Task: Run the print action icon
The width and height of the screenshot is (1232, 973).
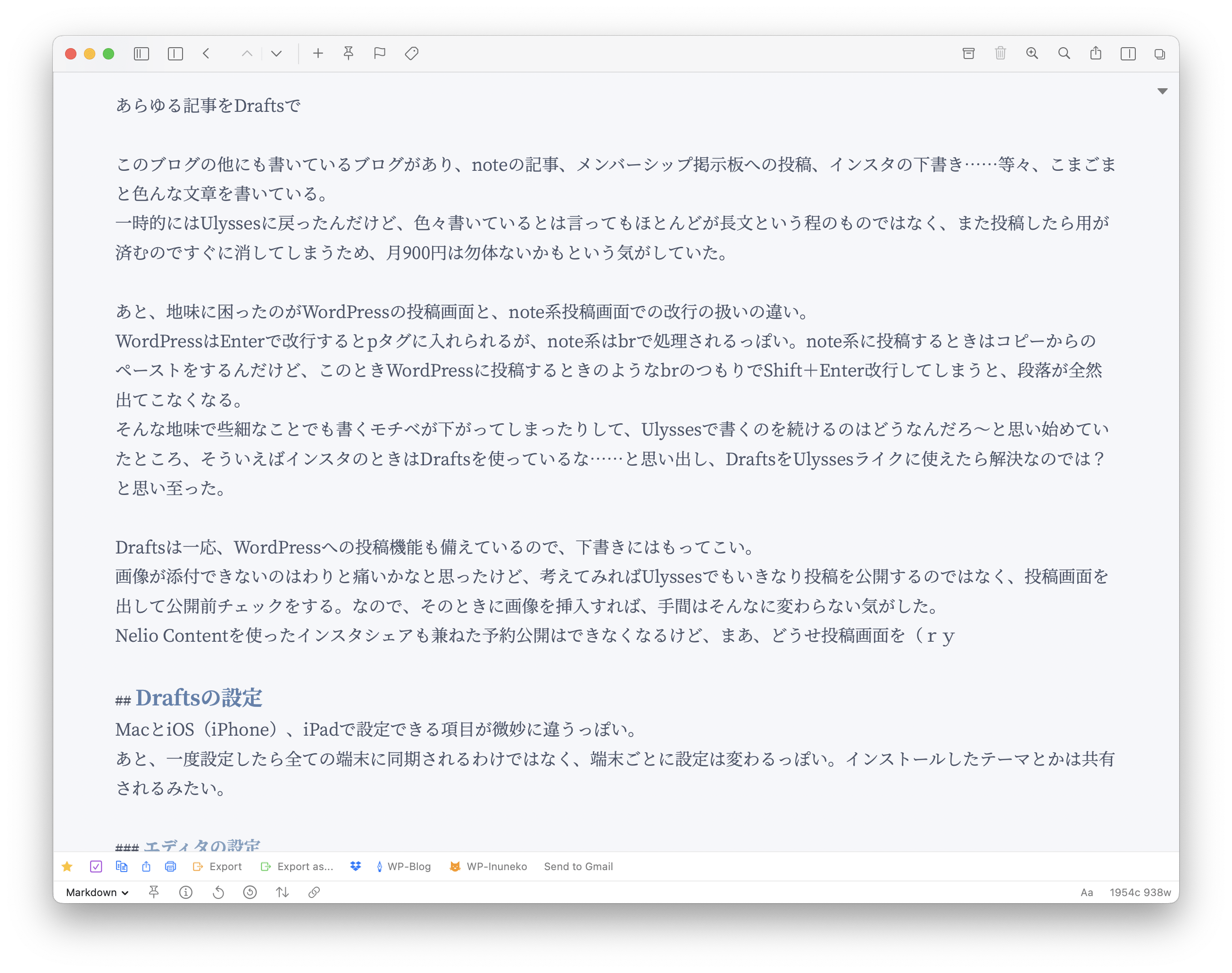Action: (x=170, y=866)
